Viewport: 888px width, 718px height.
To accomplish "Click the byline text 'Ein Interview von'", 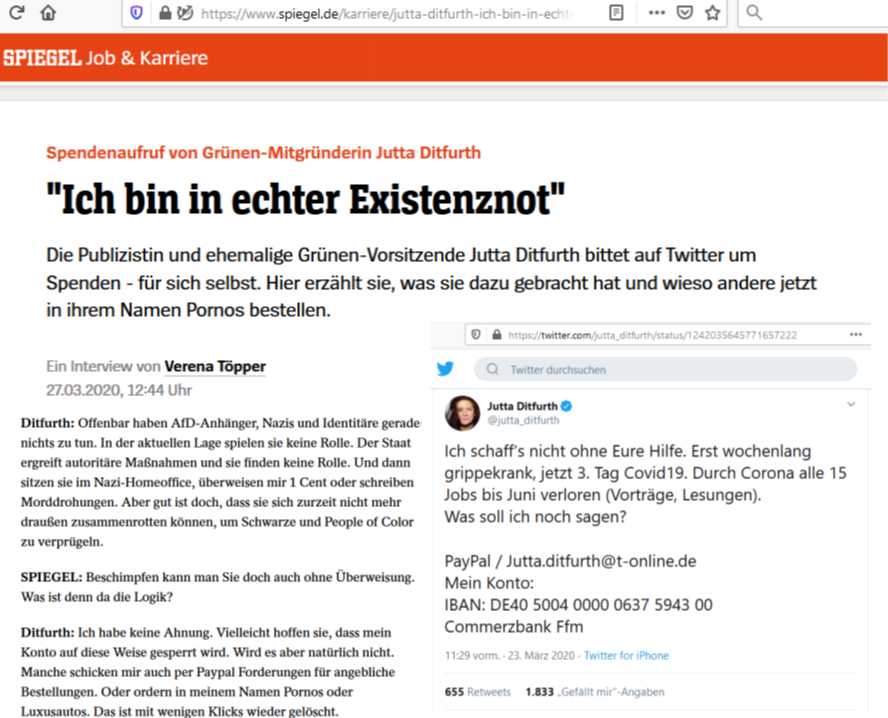I will (103, 366).
